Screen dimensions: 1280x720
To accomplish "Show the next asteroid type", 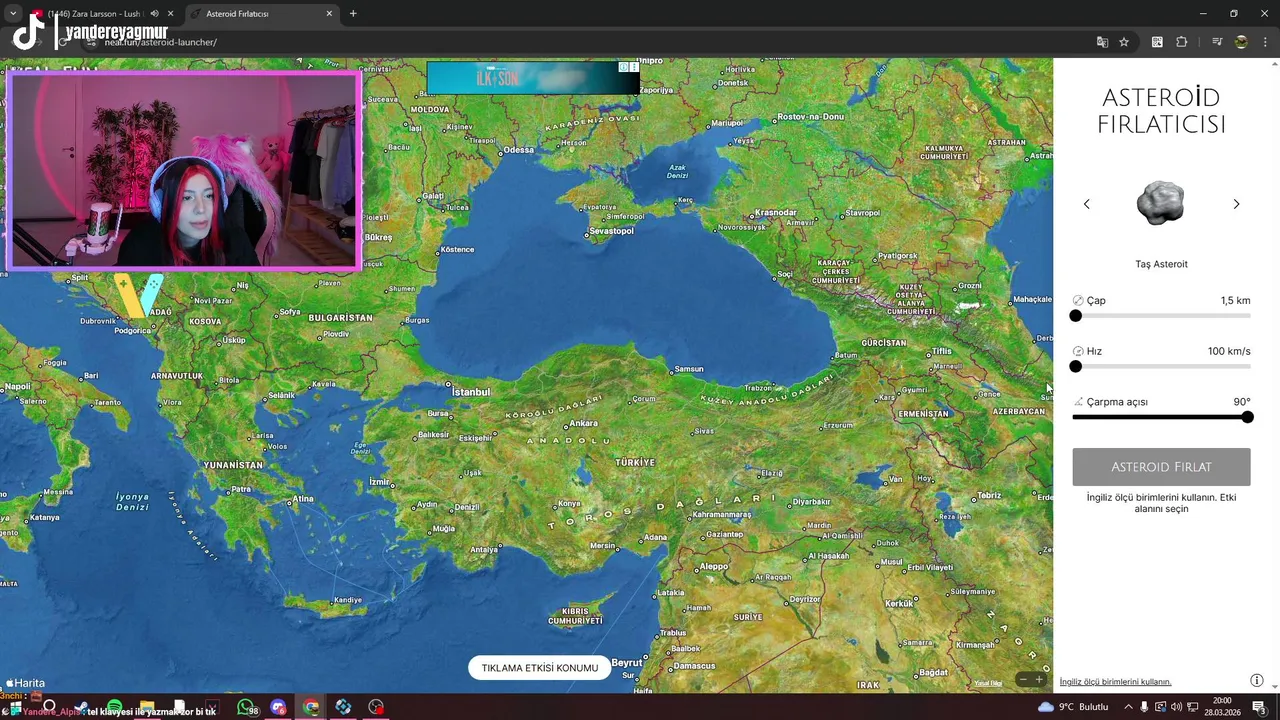I will click(x=1236, y=204).
